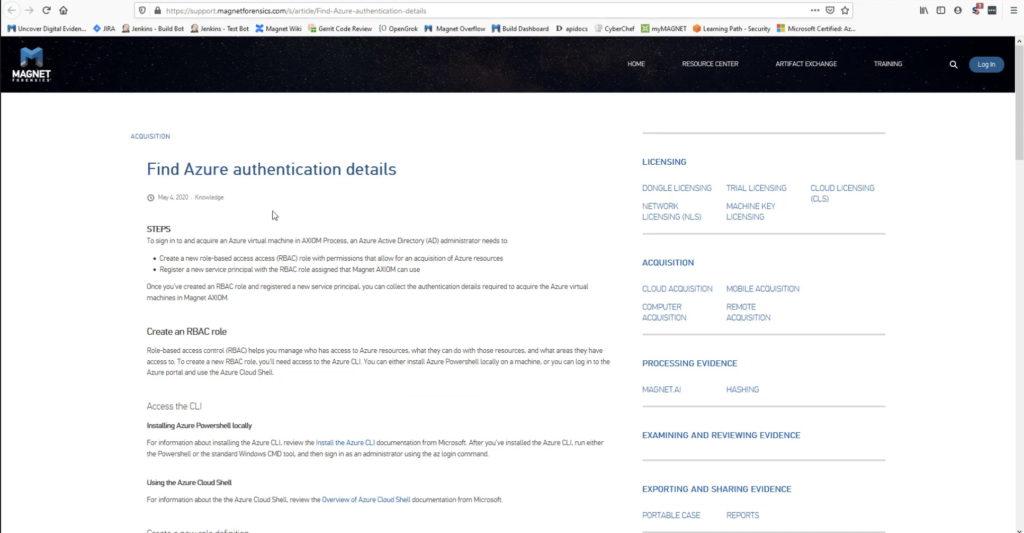The height and width of the screenshot is (533, 1024).
Task: Open CLOUD LICENSING (CLS) link
Action: pyautogui.click(x=842, y=193)
